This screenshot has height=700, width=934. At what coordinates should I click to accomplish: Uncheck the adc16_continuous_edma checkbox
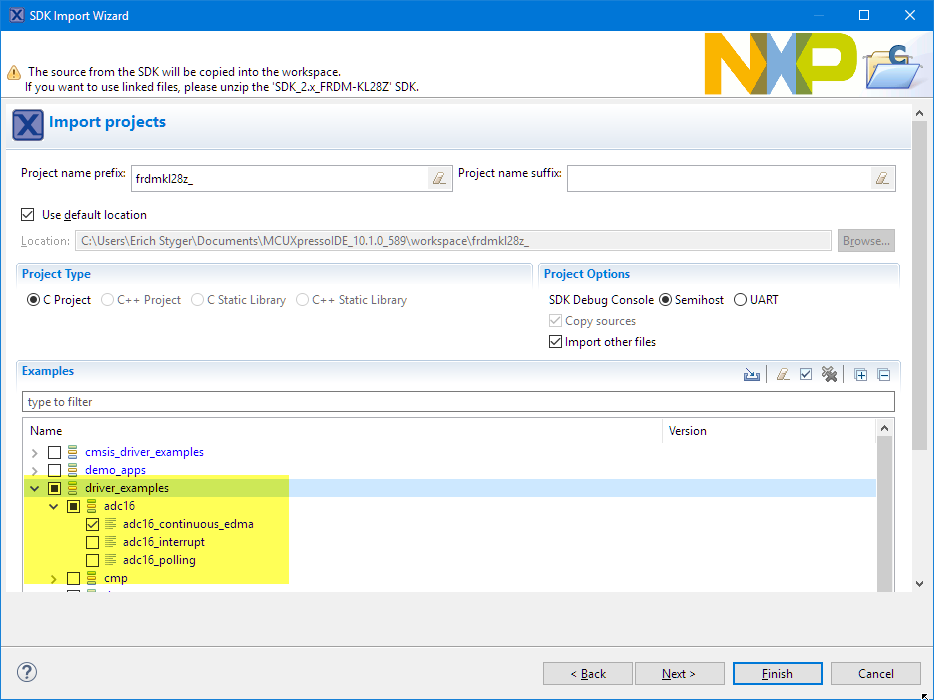click(92, 524)
